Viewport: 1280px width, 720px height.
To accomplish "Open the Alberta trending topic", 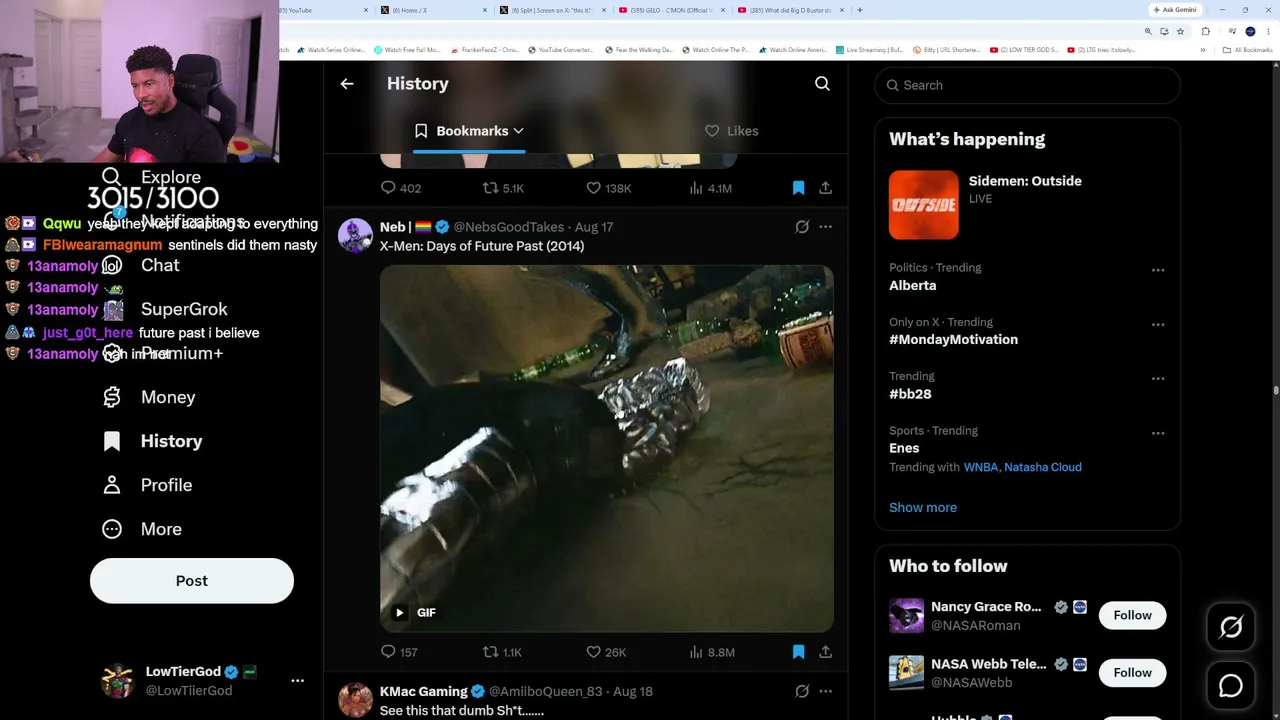I will [x=913, y=286].
